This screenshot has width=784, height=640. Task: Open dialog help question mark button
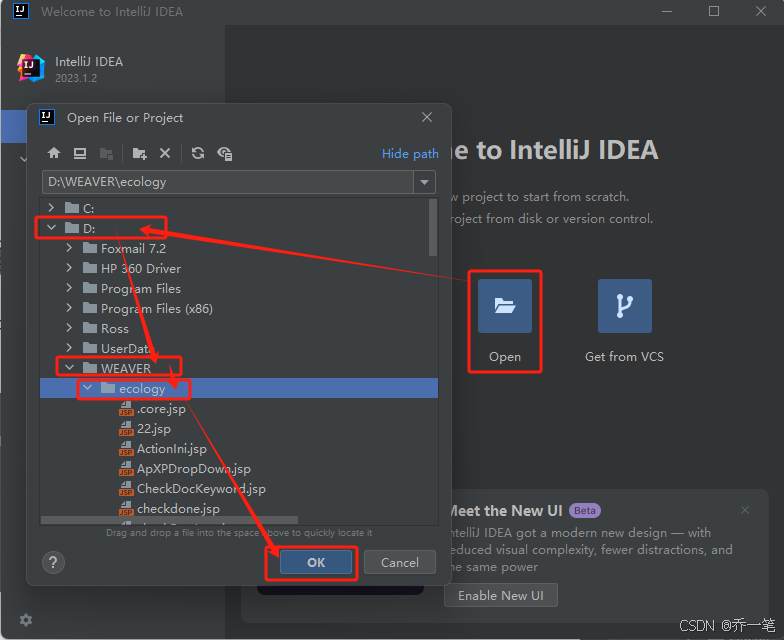[x=53, y=562]
